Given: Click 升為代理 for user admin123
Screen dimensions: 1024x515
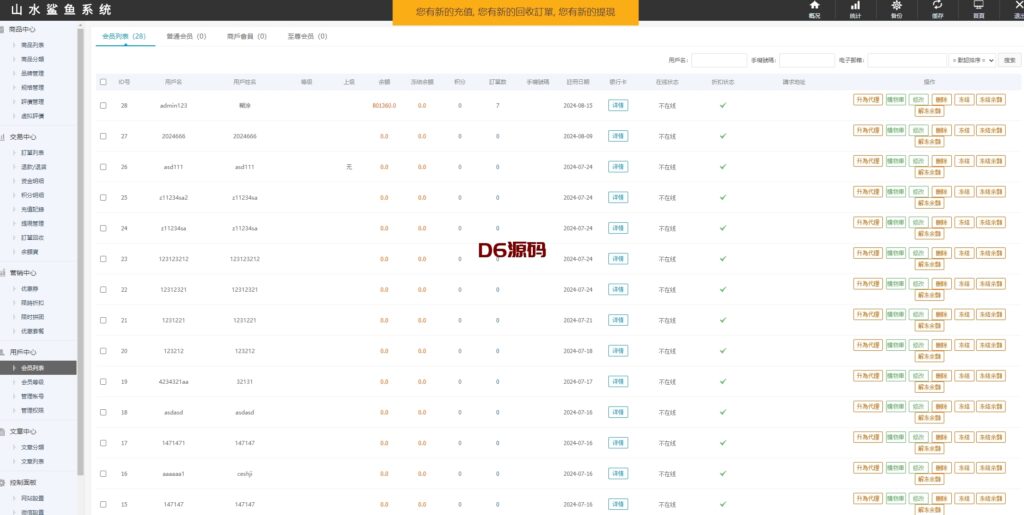Looking at the screenshot, I should coord(867,99).
